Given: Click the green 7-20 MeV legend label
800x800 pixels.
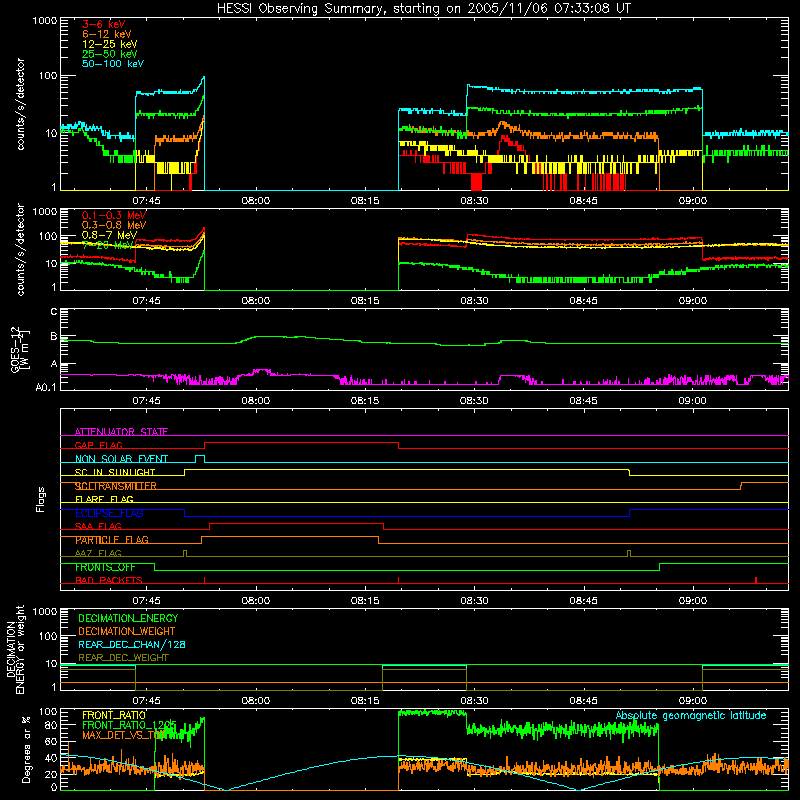Looking at the screenshot, I should pyautogui.click(x=107, y=245).
